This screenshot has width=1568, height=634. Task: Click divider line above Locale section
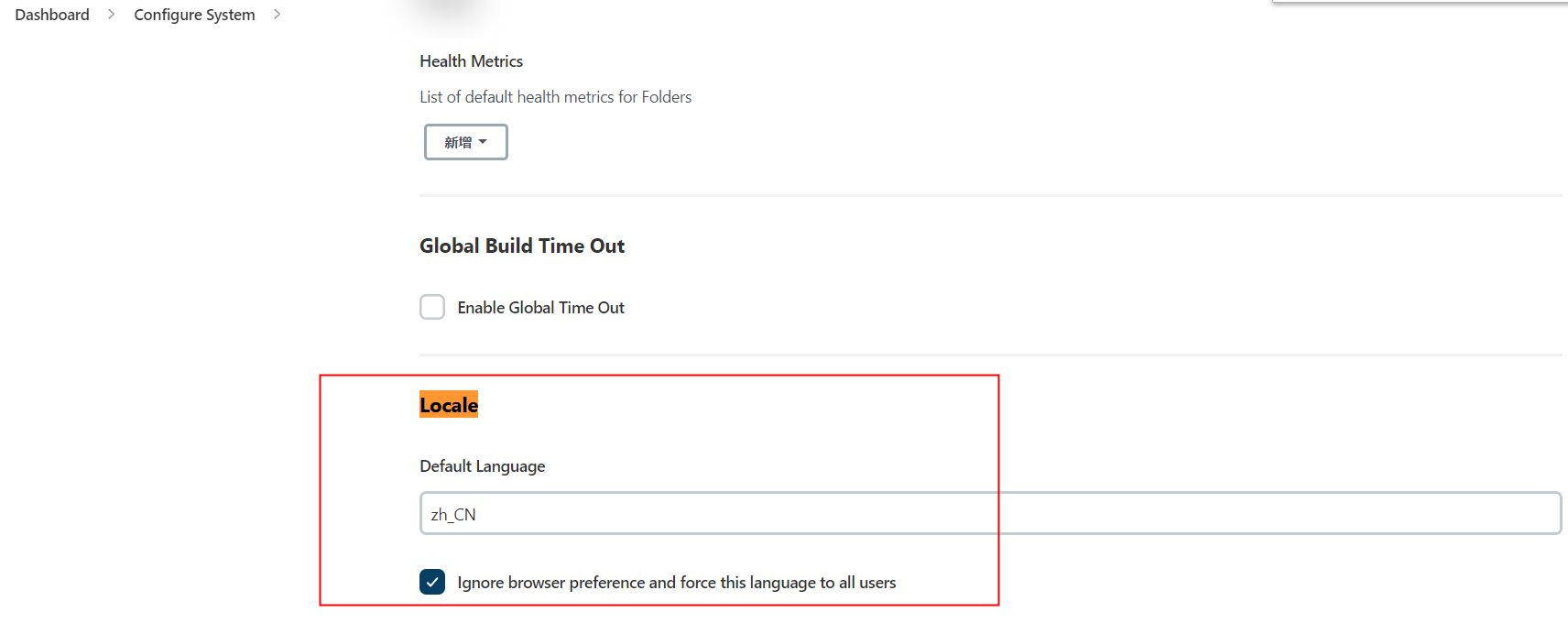point(989,355)
